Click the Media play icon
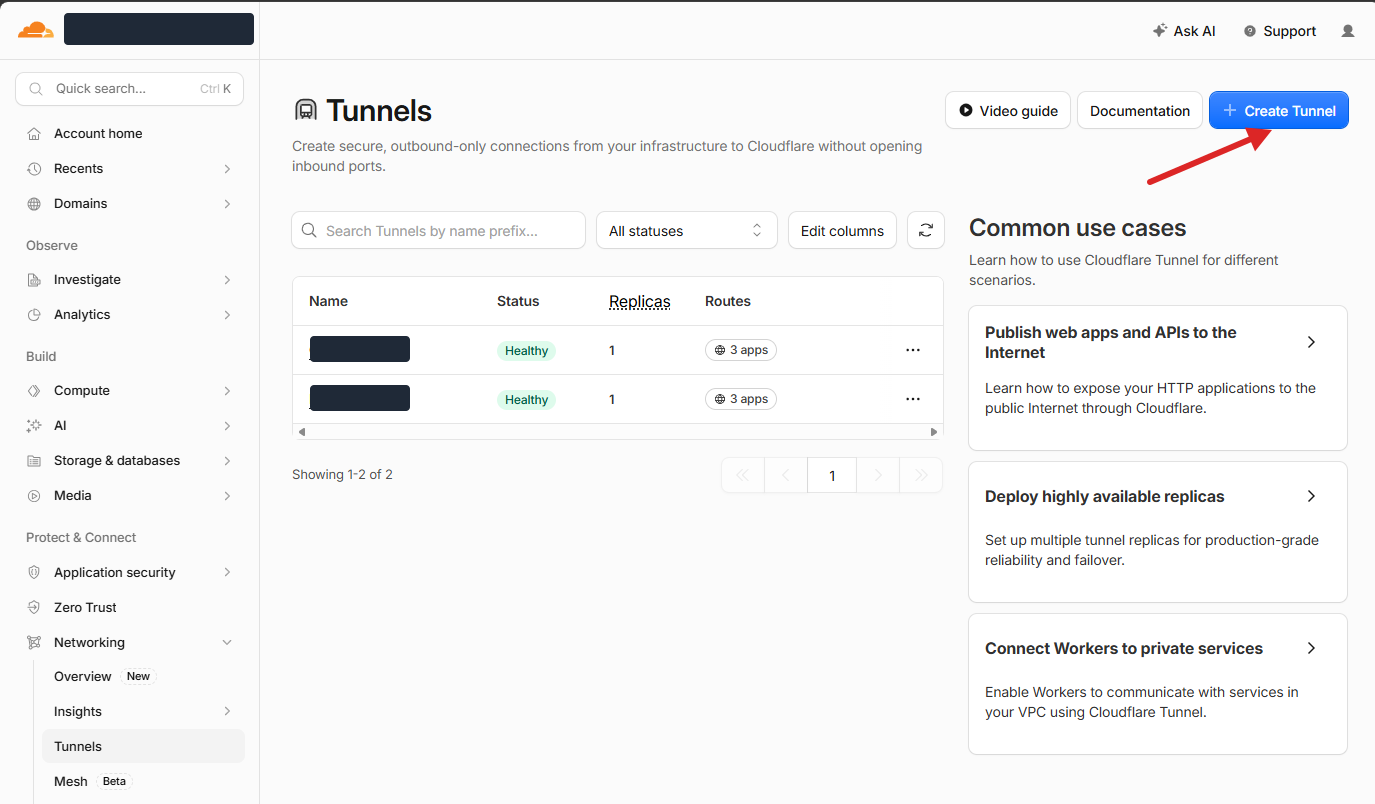Viewport: 1375px width, 804px height. (34, 496)
